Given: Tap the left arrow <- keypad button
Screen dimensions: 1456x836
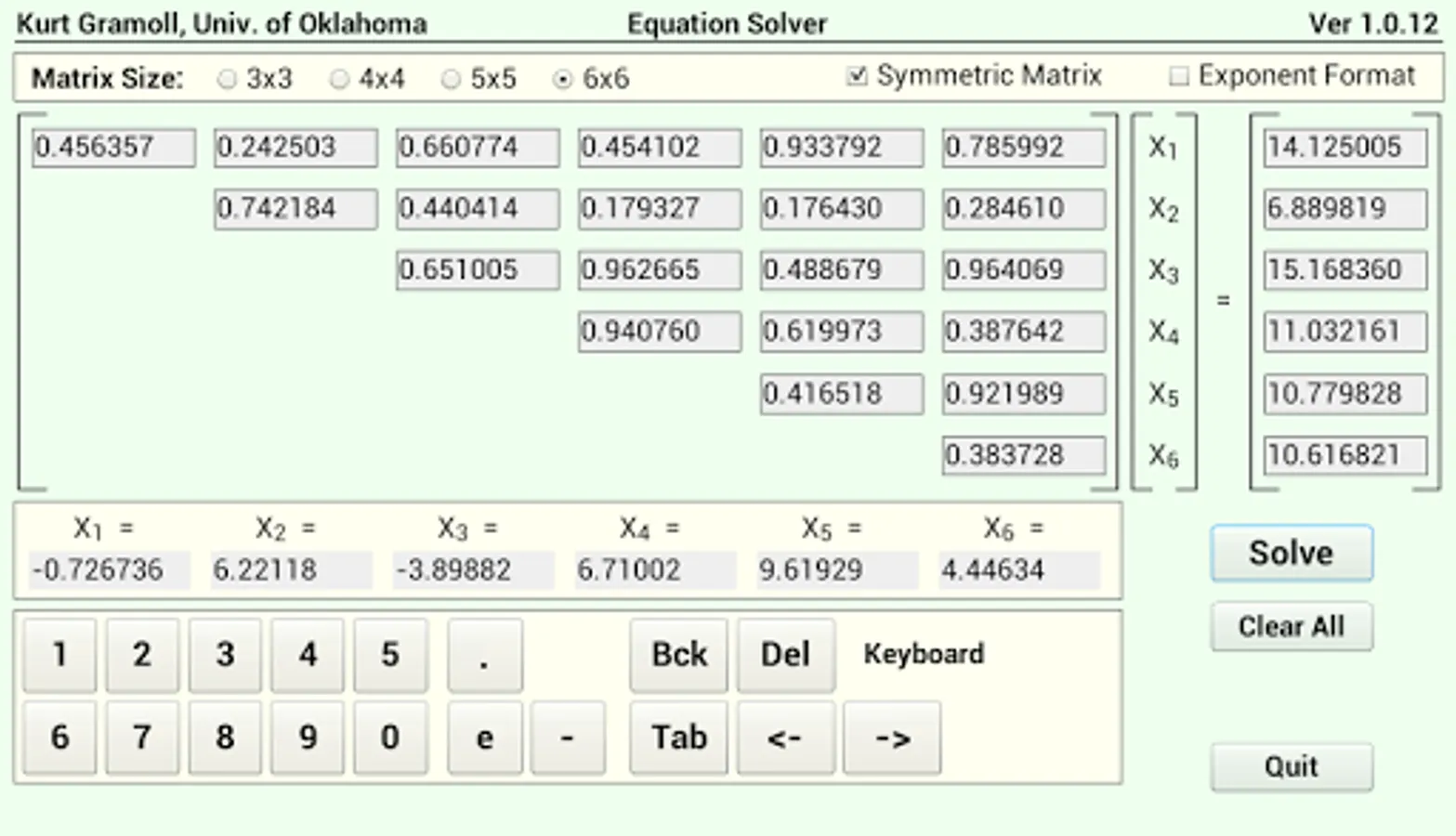Looking at the screenshot, I should (x=786, y=738).
